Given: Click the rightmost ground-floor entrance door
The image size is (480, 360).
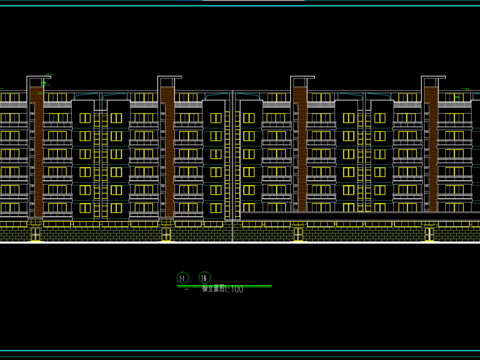Looking at the screenshot, I should click(x=429, y=234).
